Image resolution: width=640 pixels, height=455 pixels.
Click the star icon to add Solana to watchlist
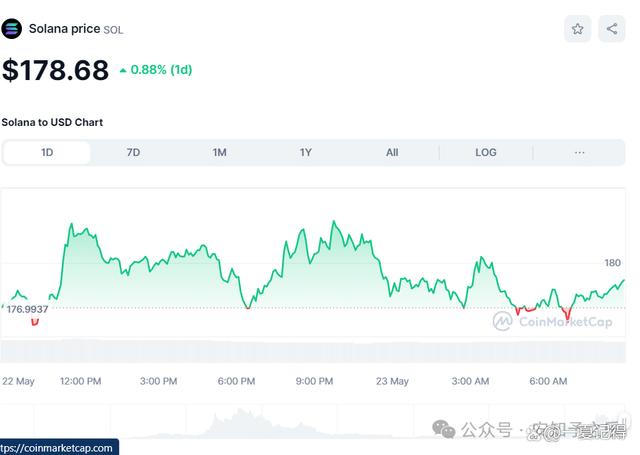click(x=577, y=29)
